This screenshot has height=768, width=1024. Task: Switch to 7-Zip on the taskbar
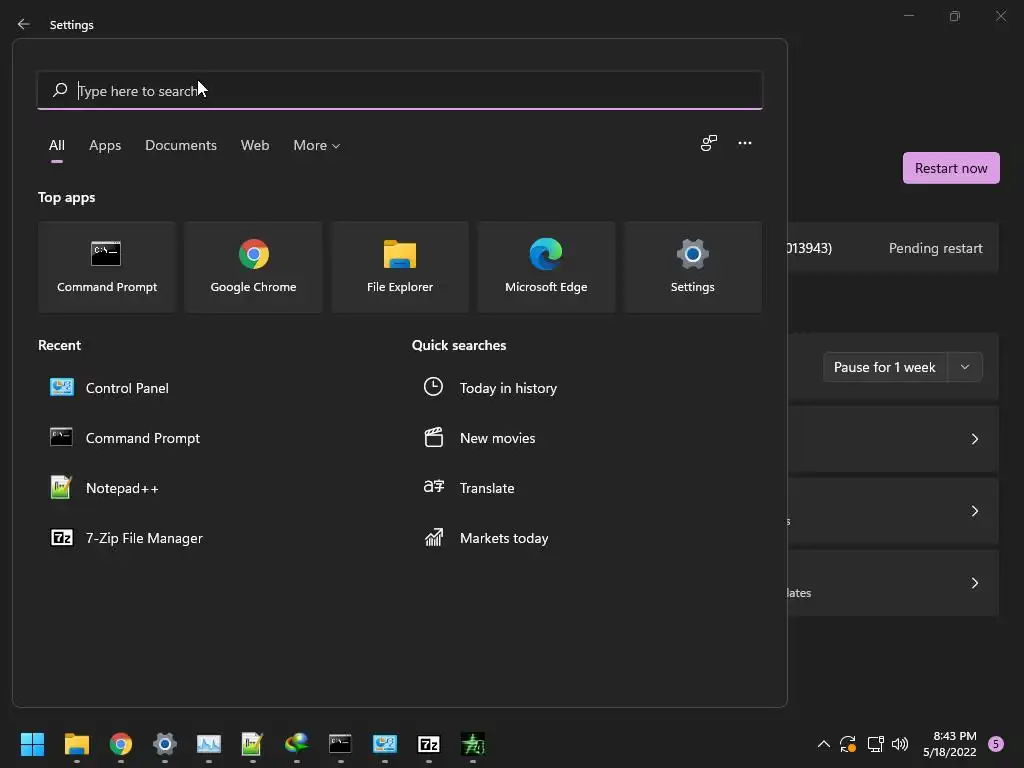(428, 744)
